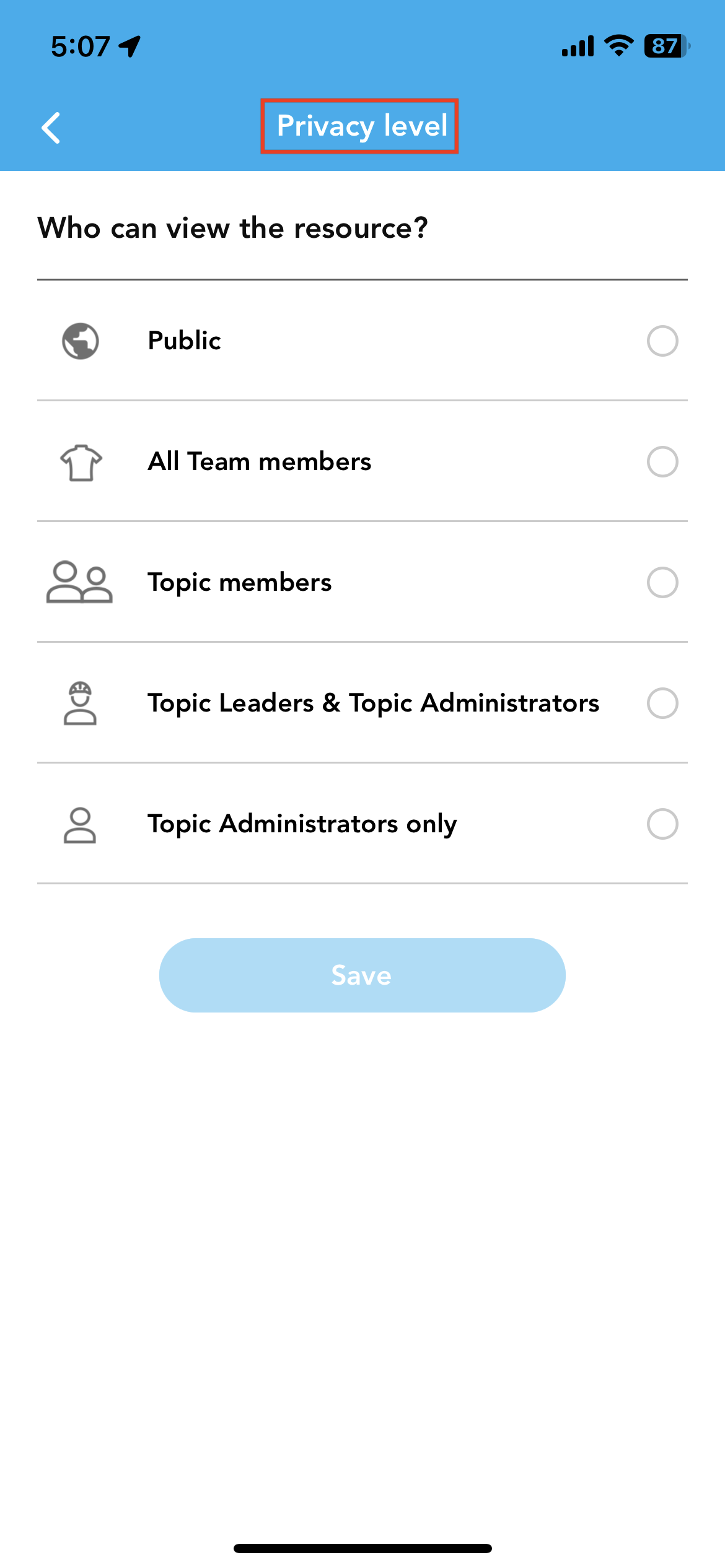Tap the battery level indicator

point(667,46)
